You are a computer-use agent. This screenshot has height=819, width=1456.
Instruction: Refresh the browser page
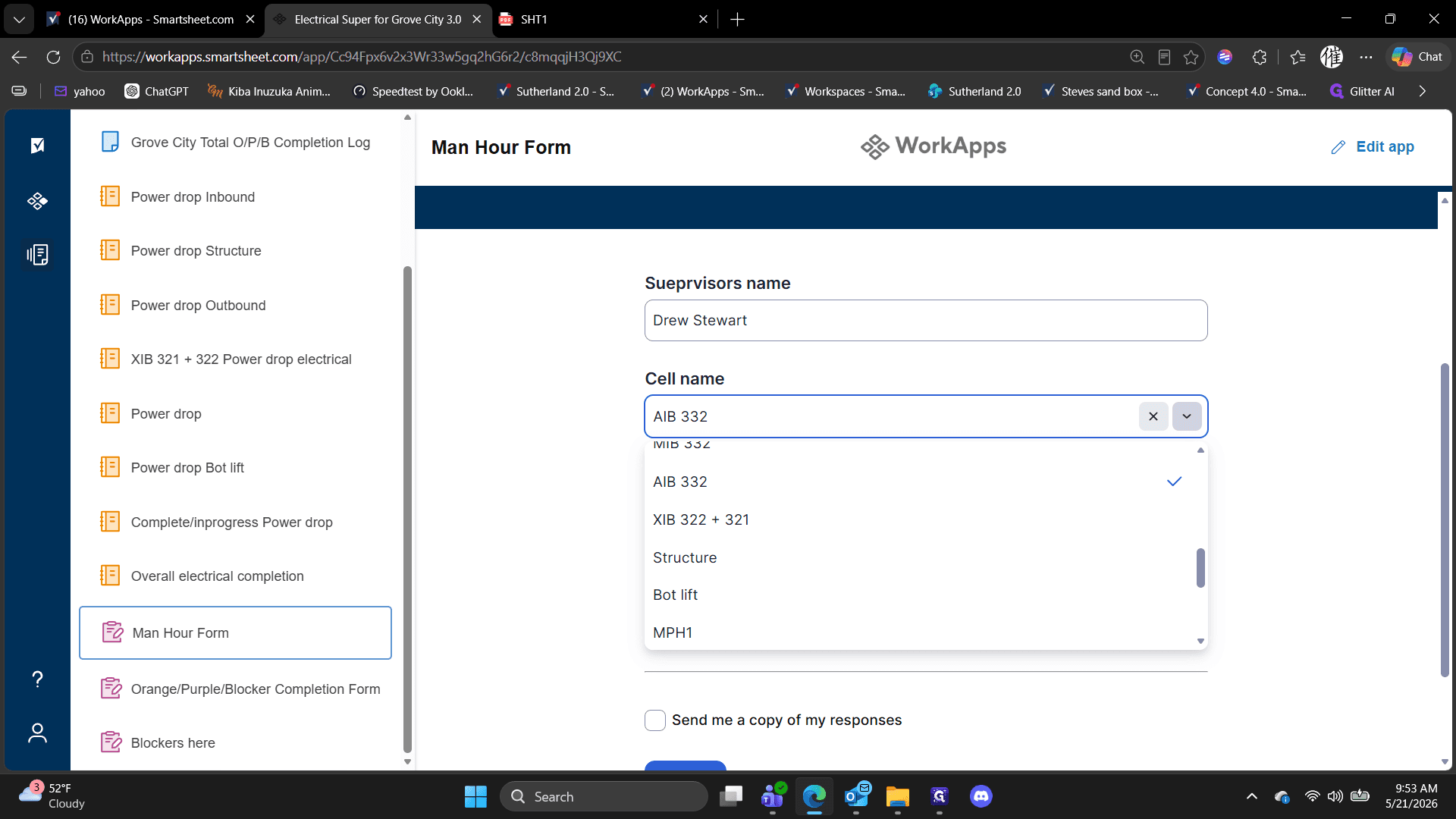(x=53, y=57)
